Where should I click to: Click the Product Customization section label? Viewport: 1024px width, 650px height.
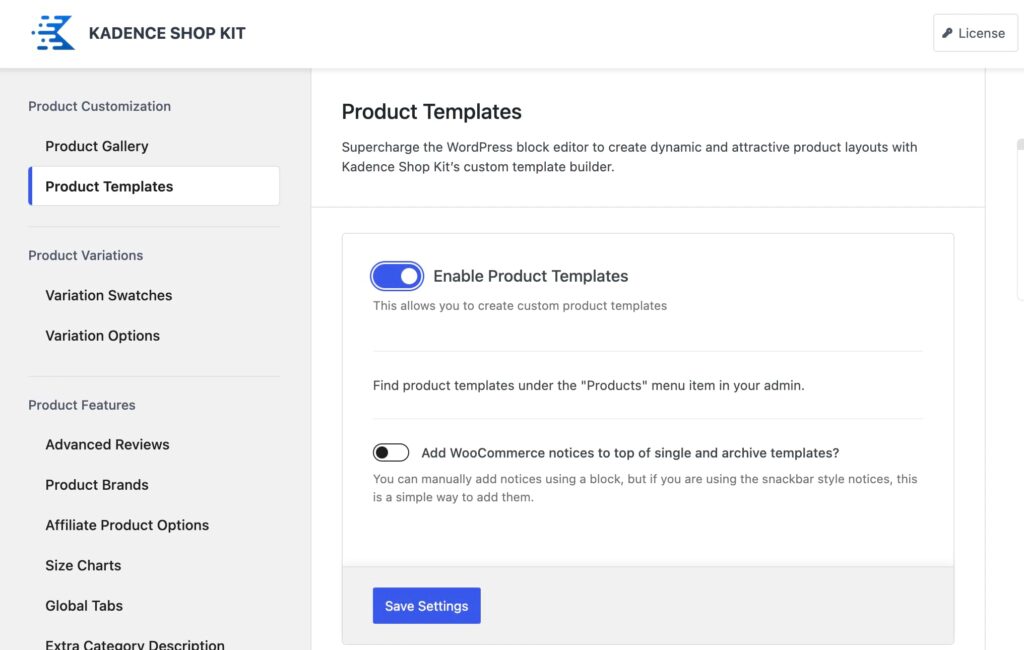coord(99,106)
